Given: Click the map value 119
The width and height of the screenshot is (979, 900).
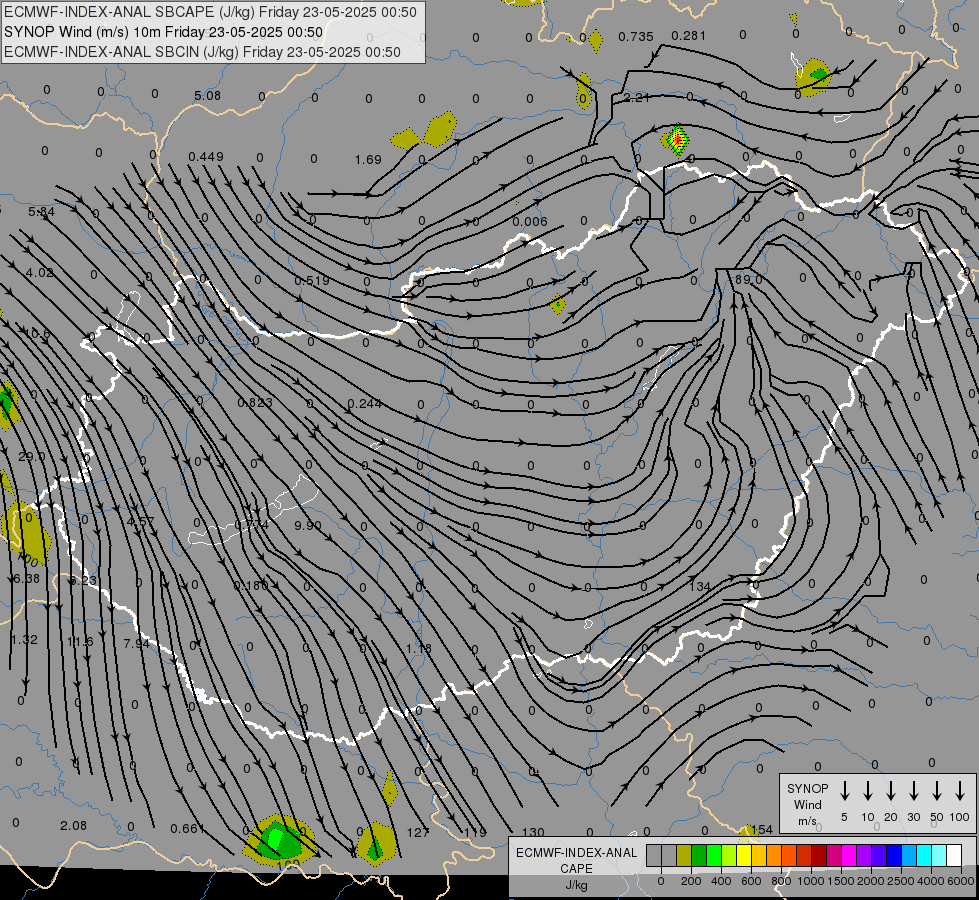Looking at the screenshot, I should point(475,833).
